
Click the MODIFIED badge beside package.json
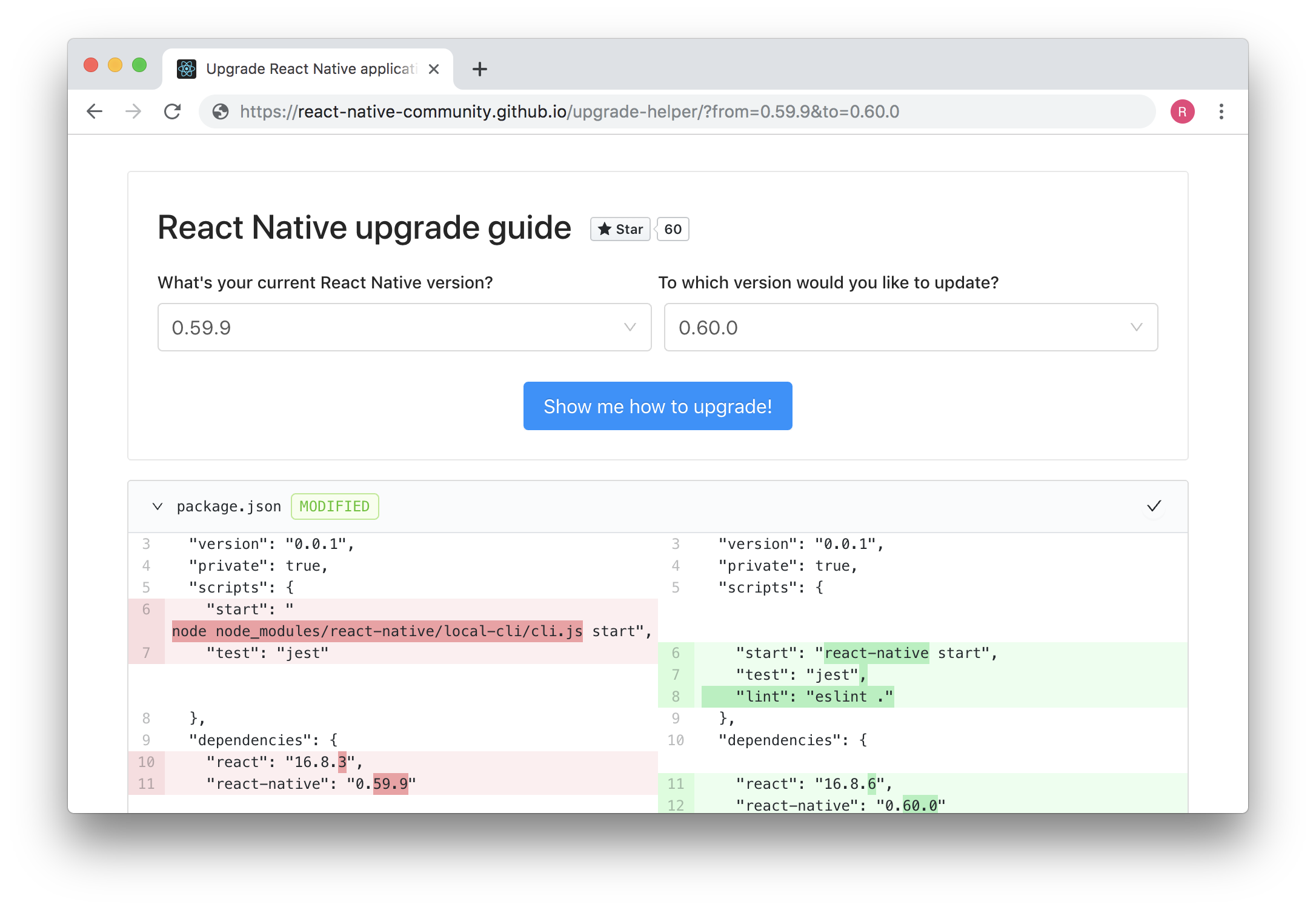pos(334,506)
